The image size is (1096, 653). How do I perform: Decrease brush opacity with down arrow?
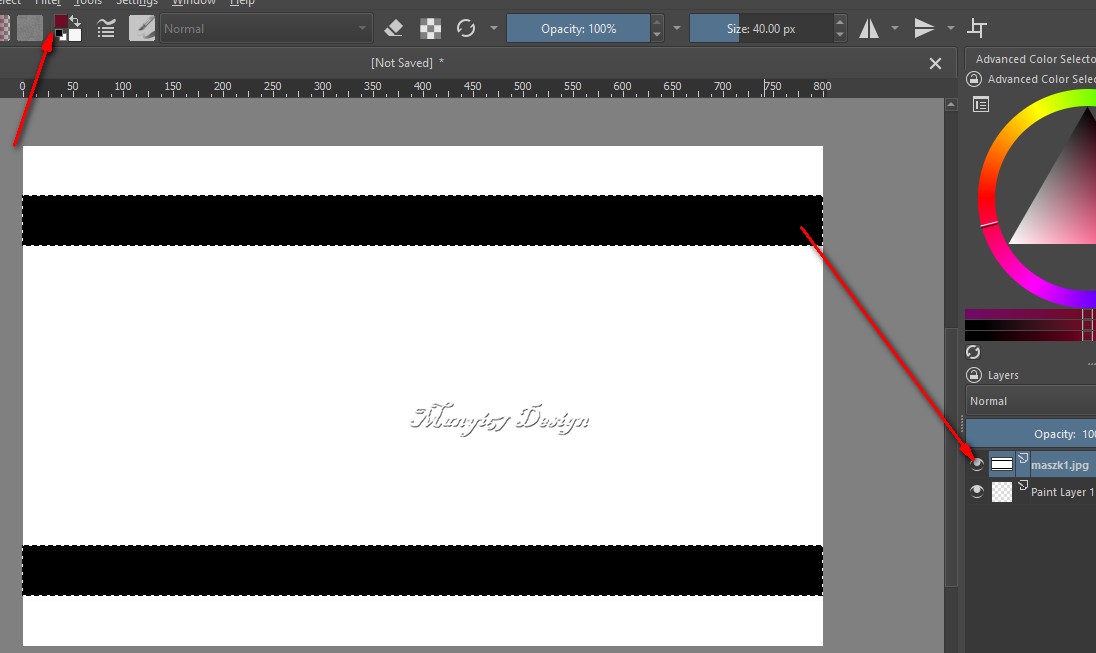pyautogui.click(x=657, y=36)
